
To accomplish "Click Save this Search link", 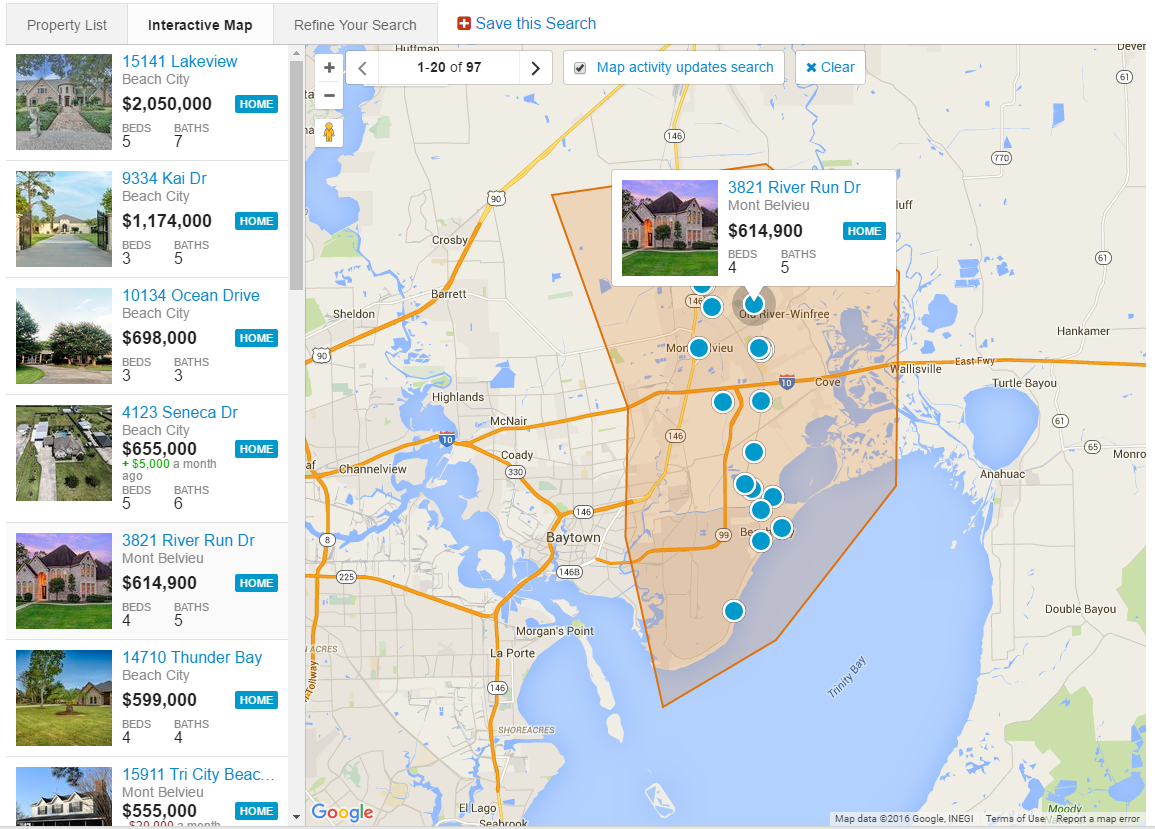I will coord(535,23).
